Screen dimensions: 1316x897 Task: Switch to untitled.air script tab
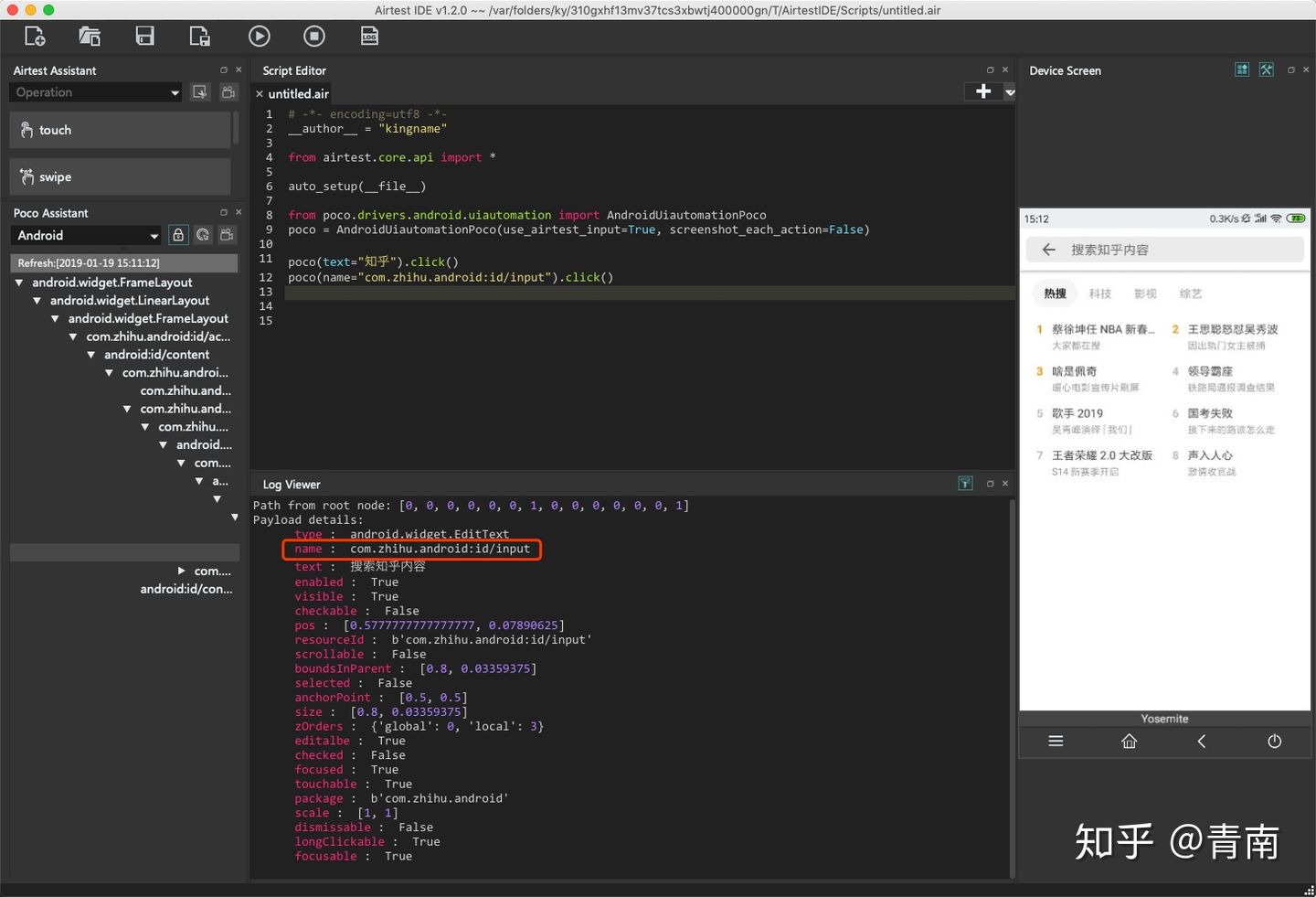[298, 94]
